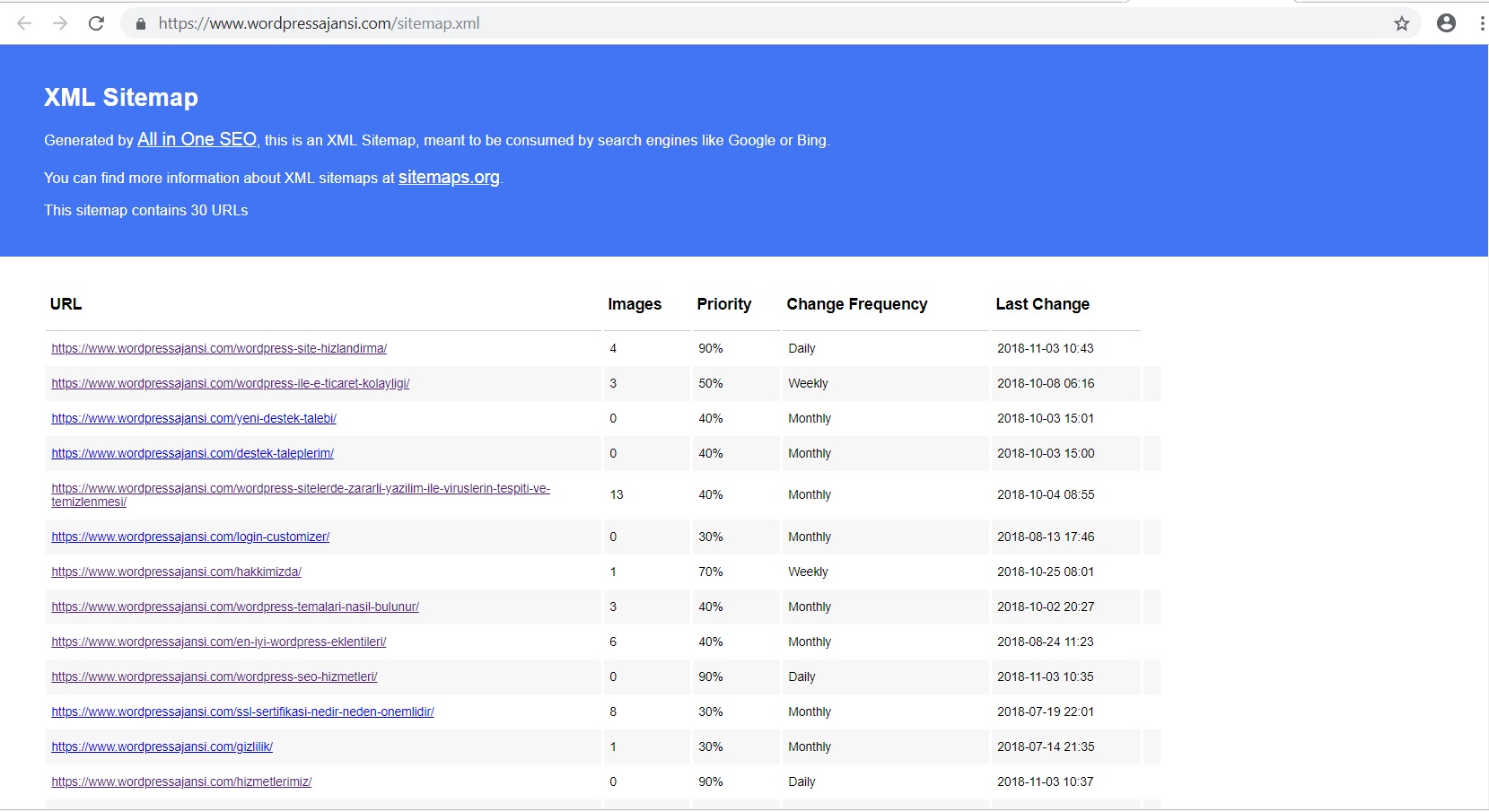Click the padlock site security icon
This screenshot has width=1489, height=812.
[140, 24]
